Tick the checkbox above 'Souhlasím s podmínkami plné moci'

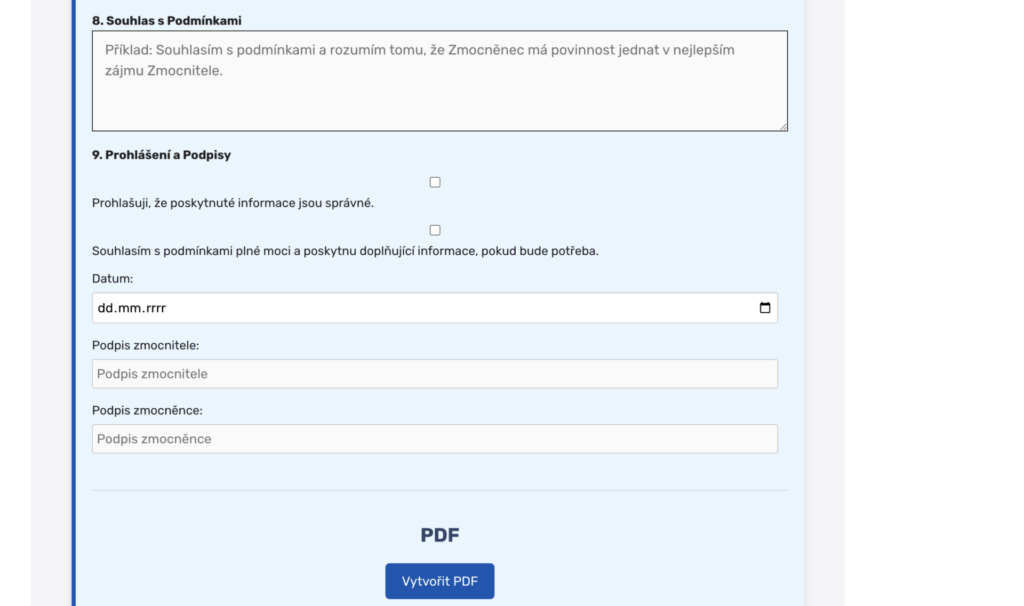coord(435,230)
